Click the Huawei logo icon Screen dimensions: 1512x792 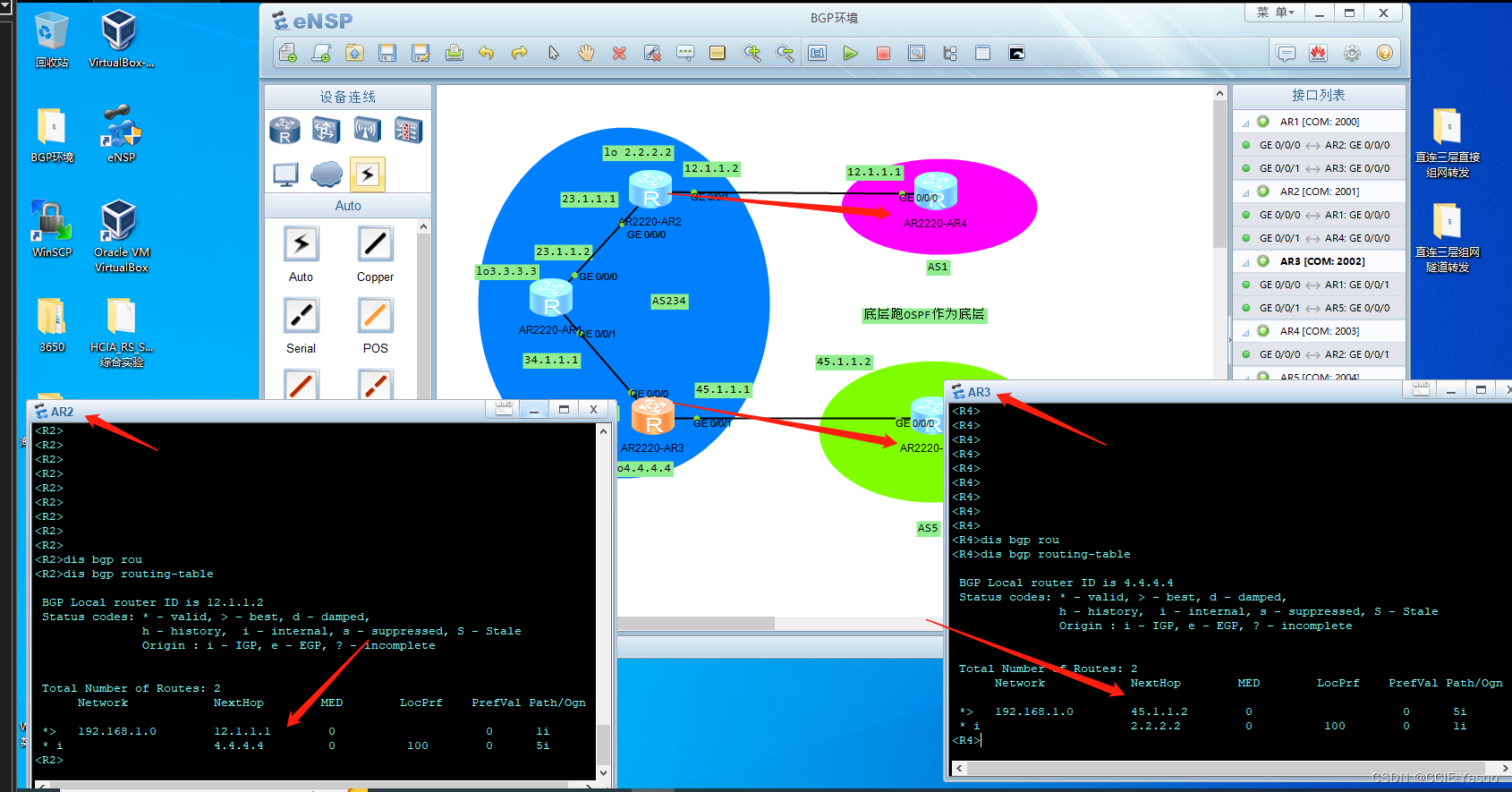(x=1319, y=53)
